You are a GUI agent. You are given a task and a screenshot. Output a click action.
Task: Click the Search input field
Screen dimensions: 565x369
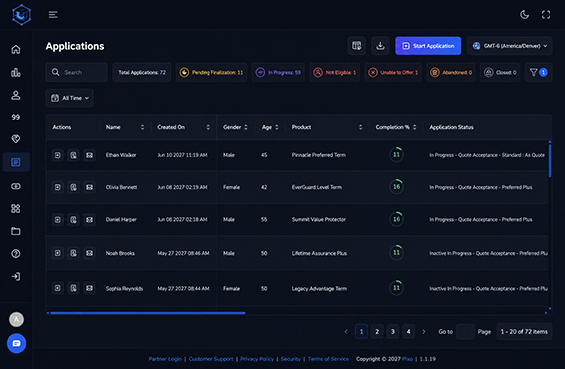tap(76, 72)
